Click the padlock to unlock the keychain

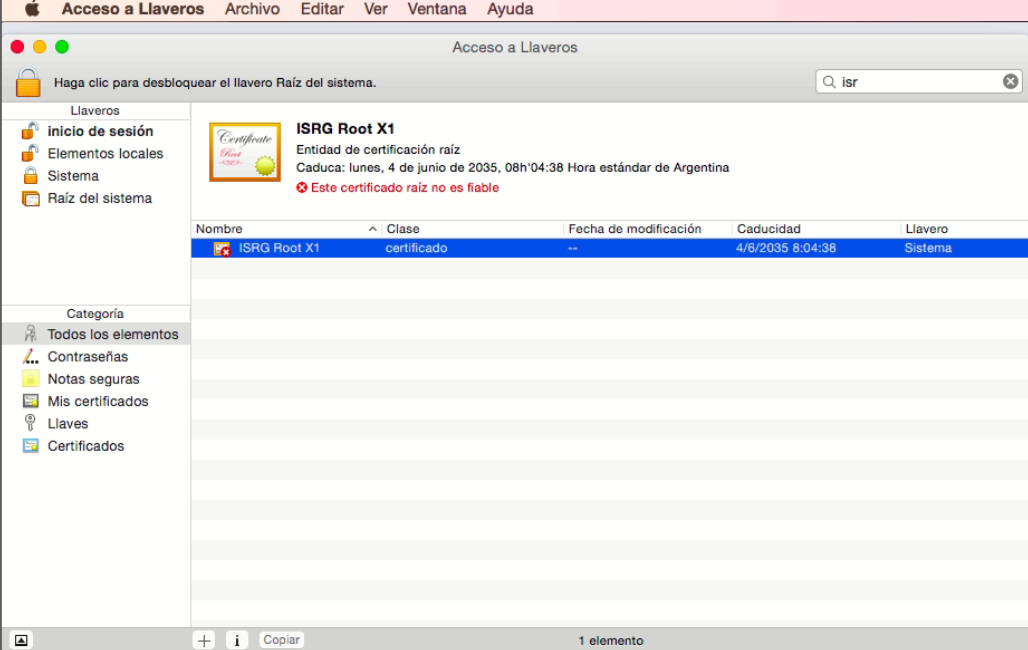[28, 82]
